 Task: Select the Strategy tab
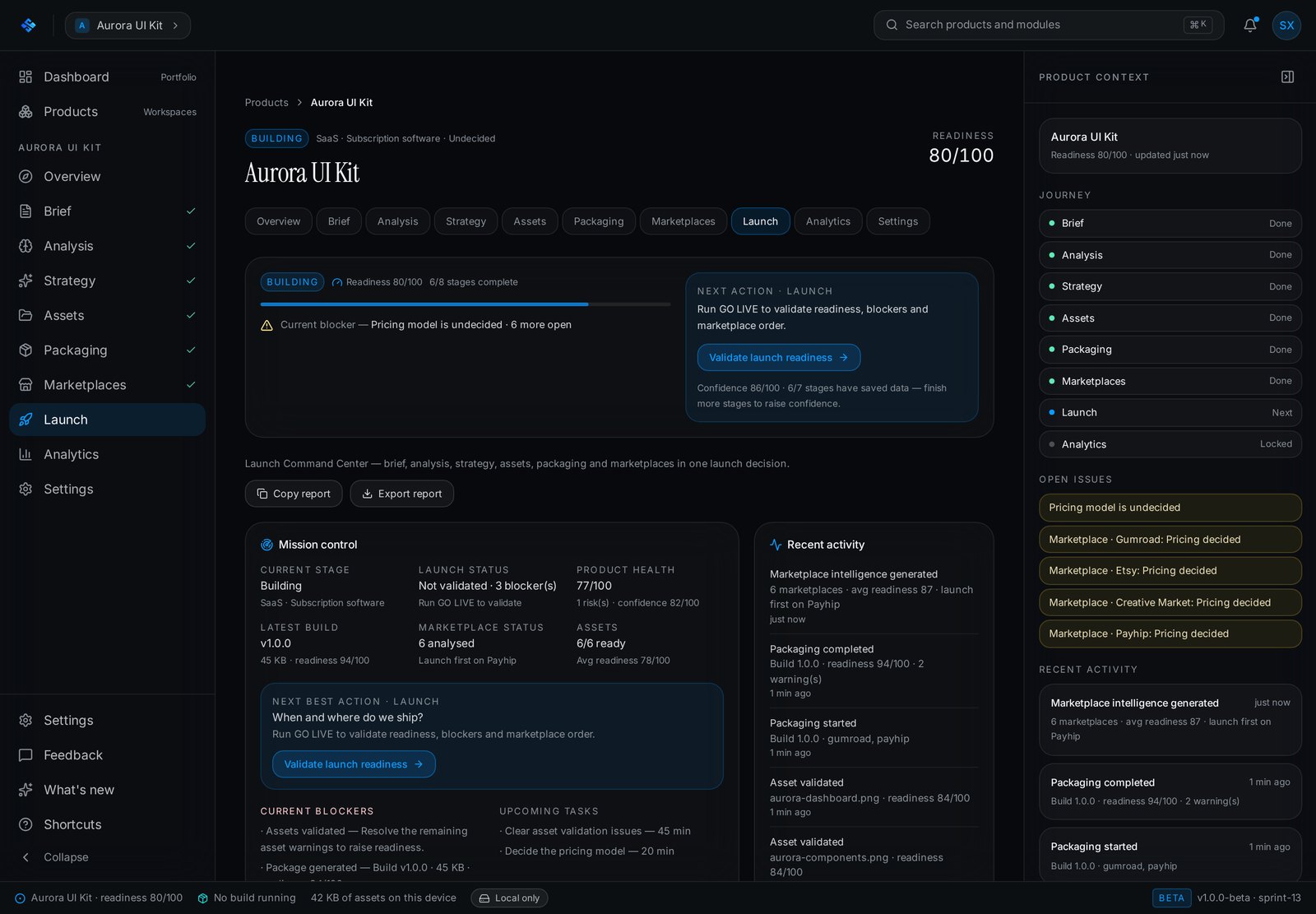pyautogui.click(x=466, y=221)
